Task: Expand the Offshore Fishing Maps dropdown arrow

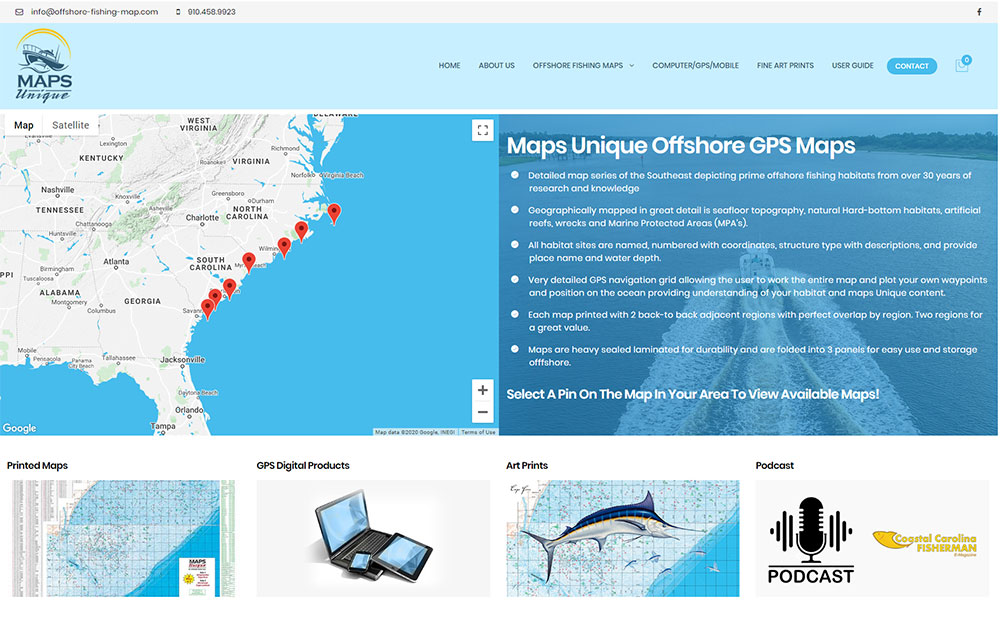Action: tap(631, 66)
